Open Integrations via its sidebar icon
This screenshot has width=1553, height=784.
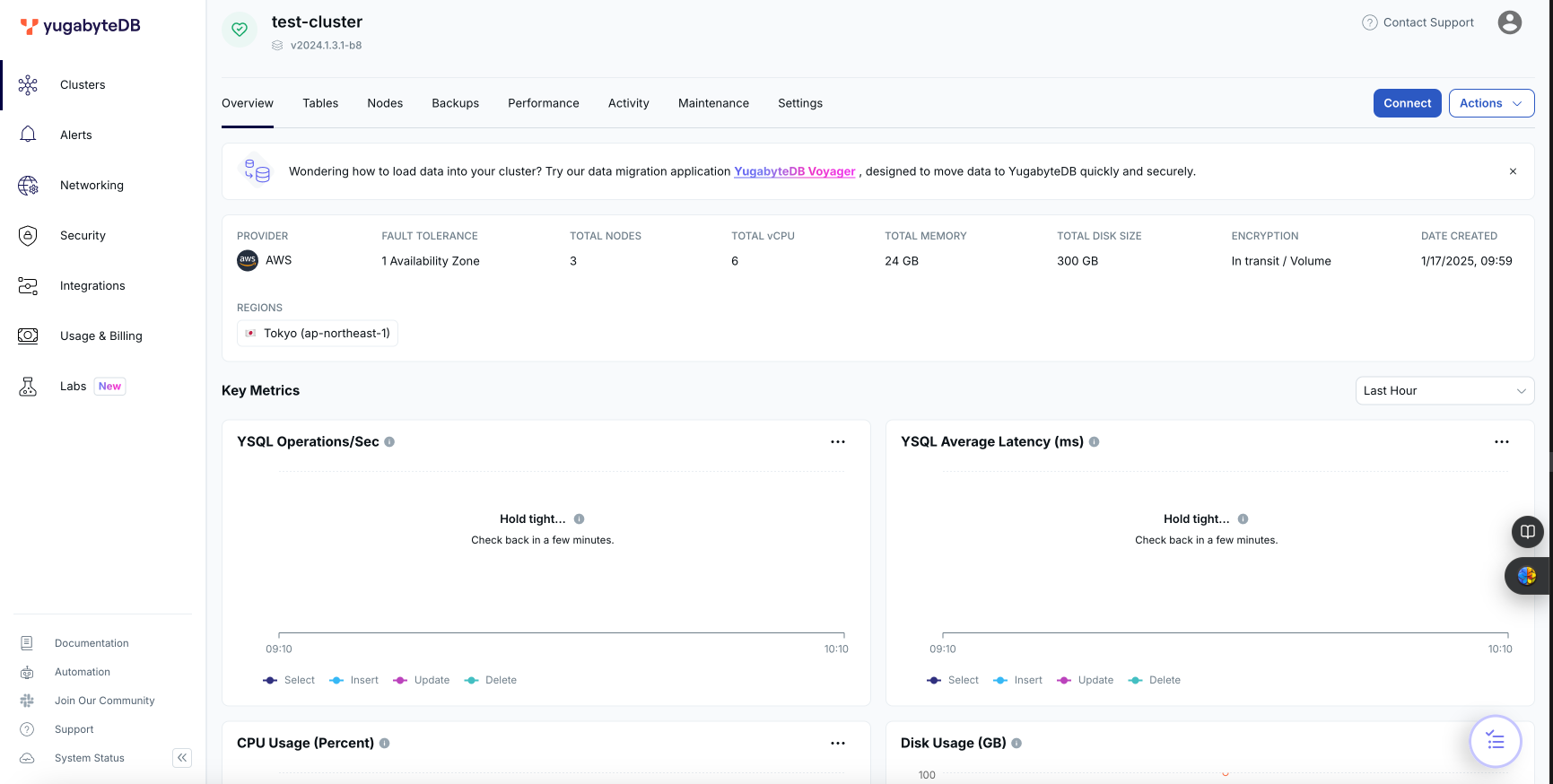28,286
